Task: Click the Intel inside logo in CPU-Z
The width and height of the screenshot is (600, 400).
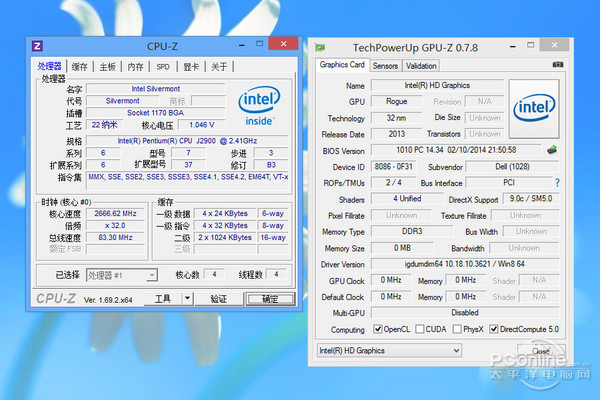Action: pyautogui.click(x=259, y=105)
